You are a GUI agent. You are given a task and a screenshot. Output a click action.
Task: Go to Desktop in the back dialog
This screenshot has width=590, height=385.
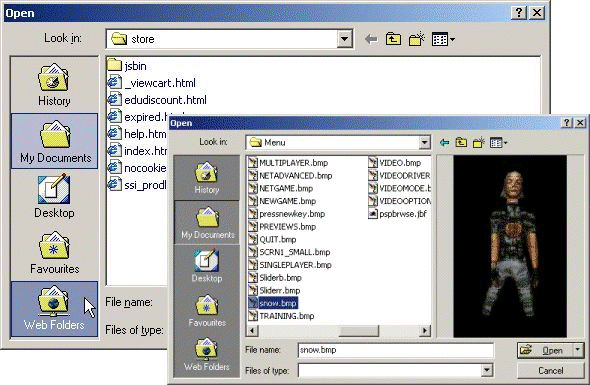(x=54, y=196)
